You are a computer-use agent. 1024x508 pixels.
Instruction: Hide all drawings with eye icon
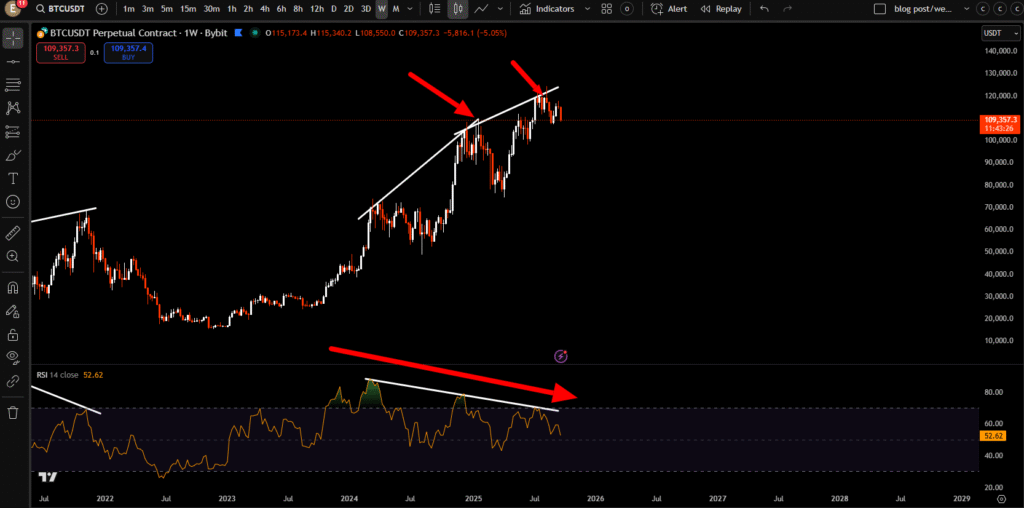tap(13, 357)
